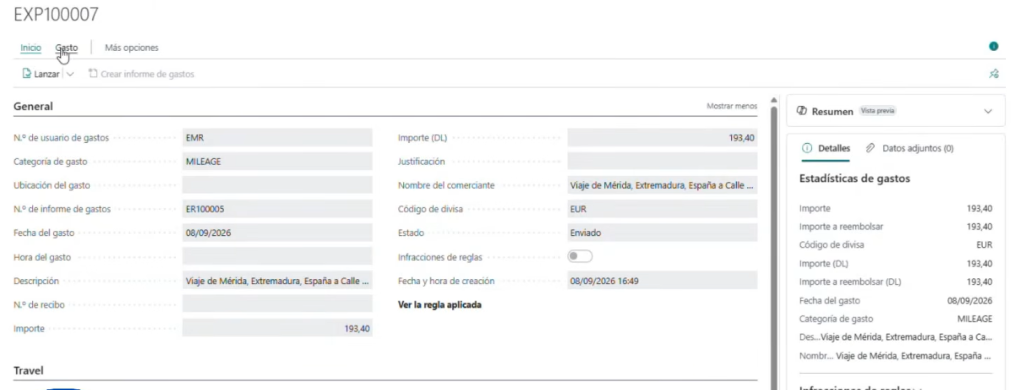Click the Des... description row in statistics

[x=895, y=338]
